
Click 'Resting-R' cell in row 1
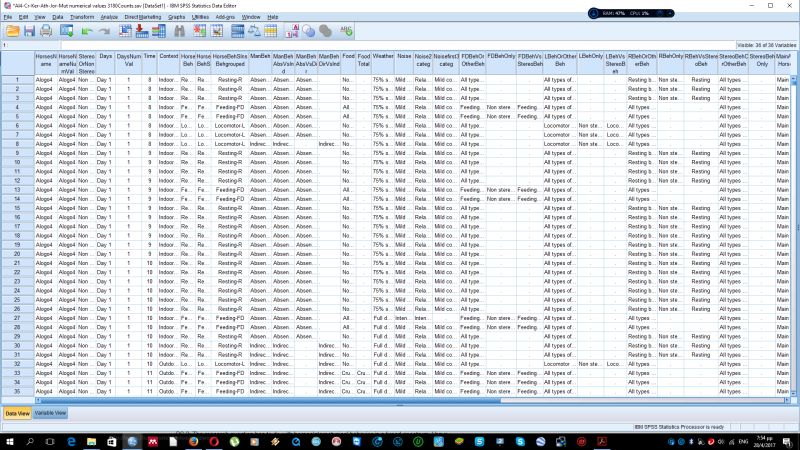[x=230, y=80]
